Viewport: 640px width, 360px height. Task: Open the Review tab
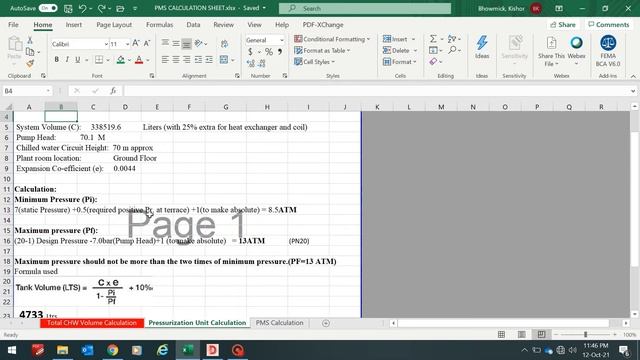[223, 24]
